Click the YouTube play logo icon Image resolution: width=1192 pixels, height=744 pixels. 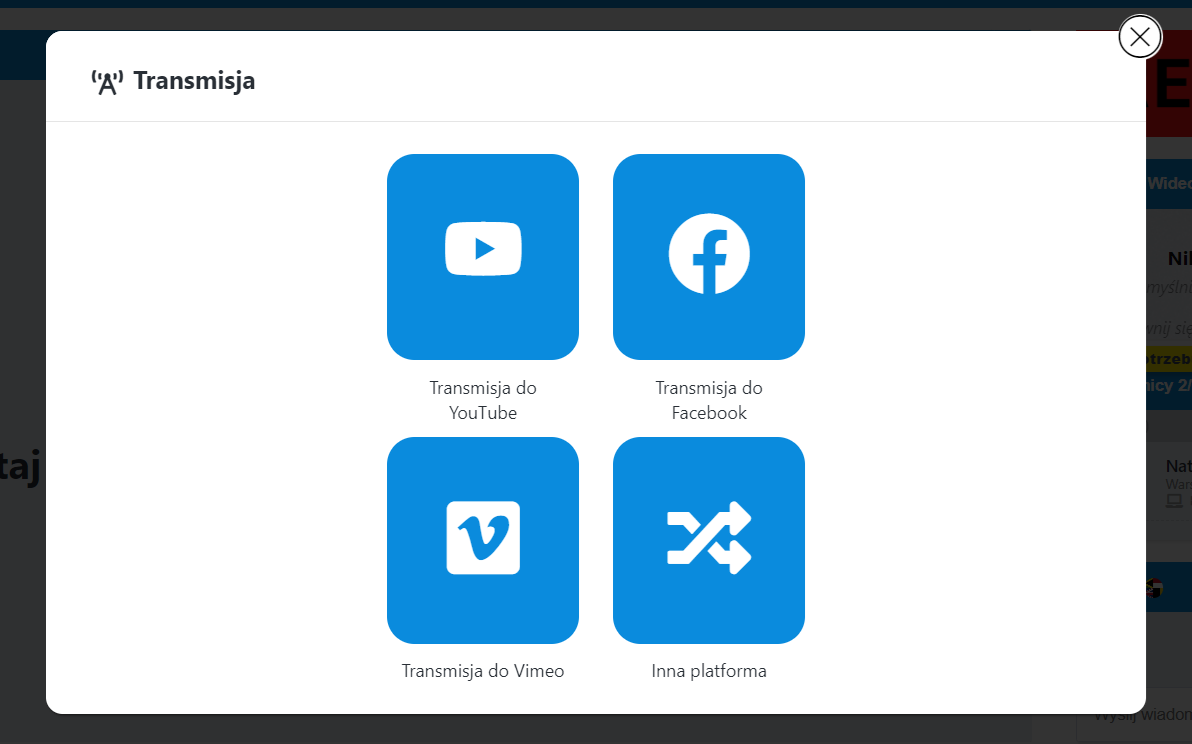coord(483,248)
